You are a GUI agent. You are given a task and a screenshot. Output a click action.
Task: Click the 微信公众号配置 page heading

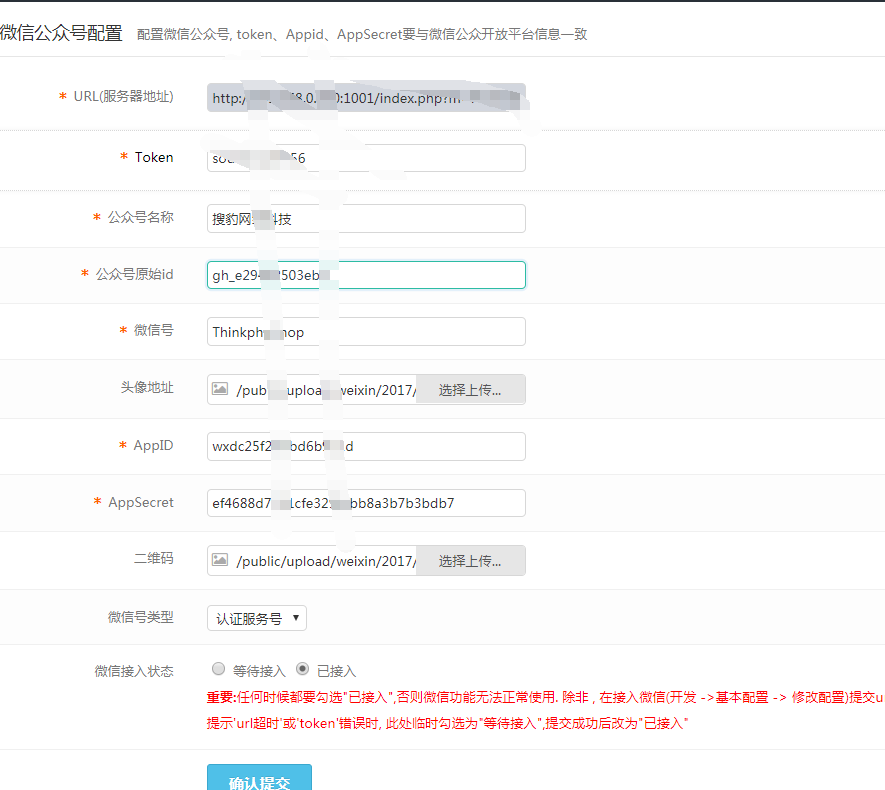(x=60, y=32)
